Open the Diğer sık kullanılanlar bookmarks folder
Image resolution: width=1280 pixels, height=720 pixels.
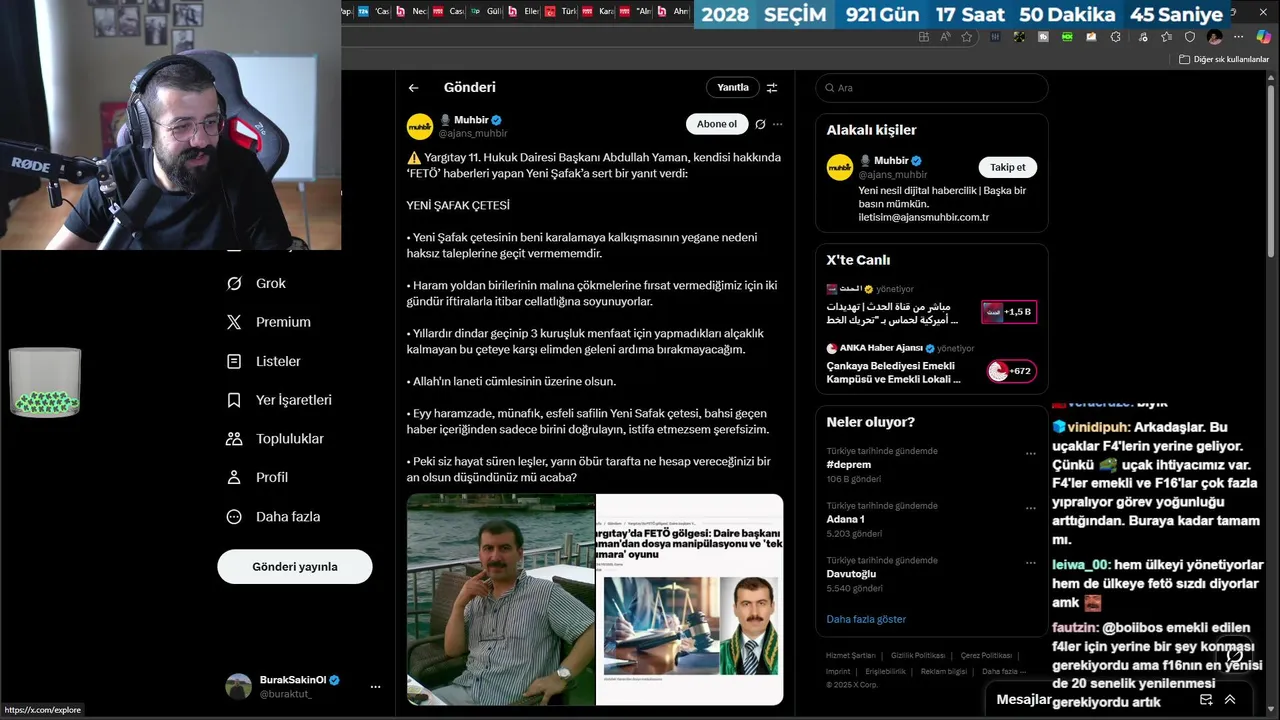1223,59
